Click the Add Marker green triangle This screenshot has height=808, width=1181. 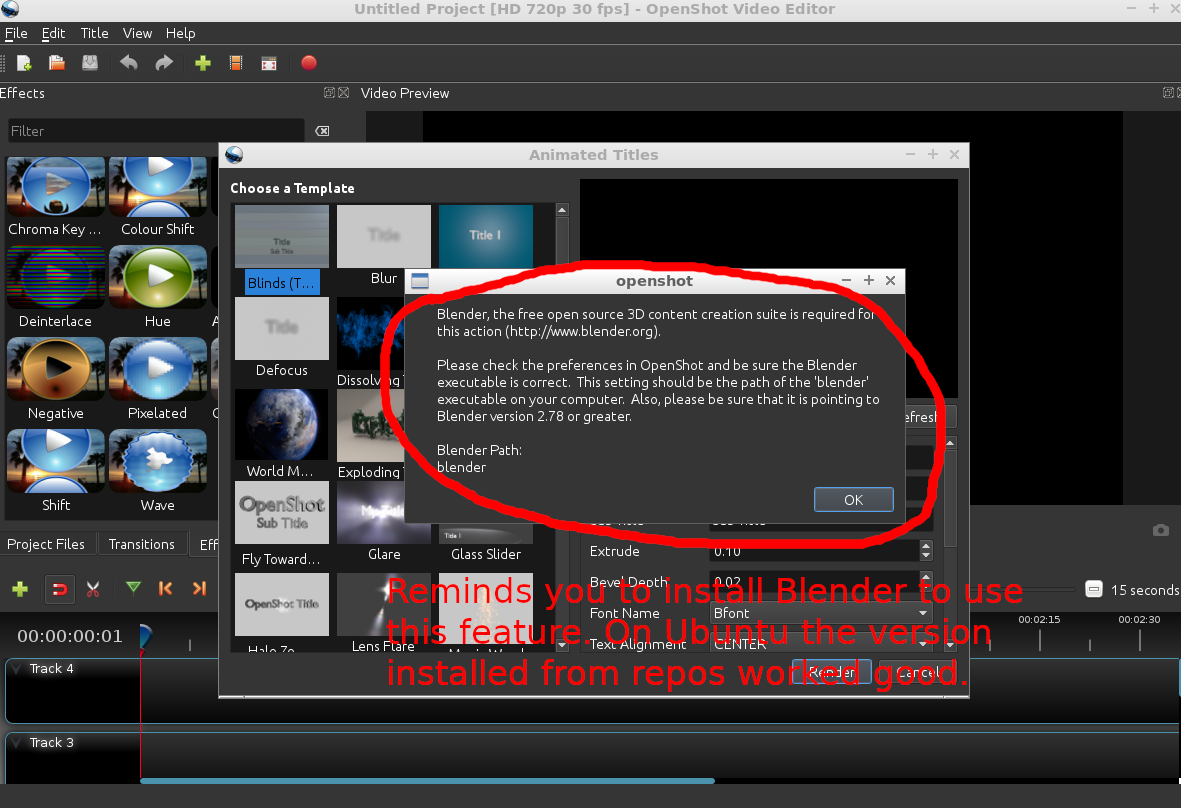coord(133,588)
